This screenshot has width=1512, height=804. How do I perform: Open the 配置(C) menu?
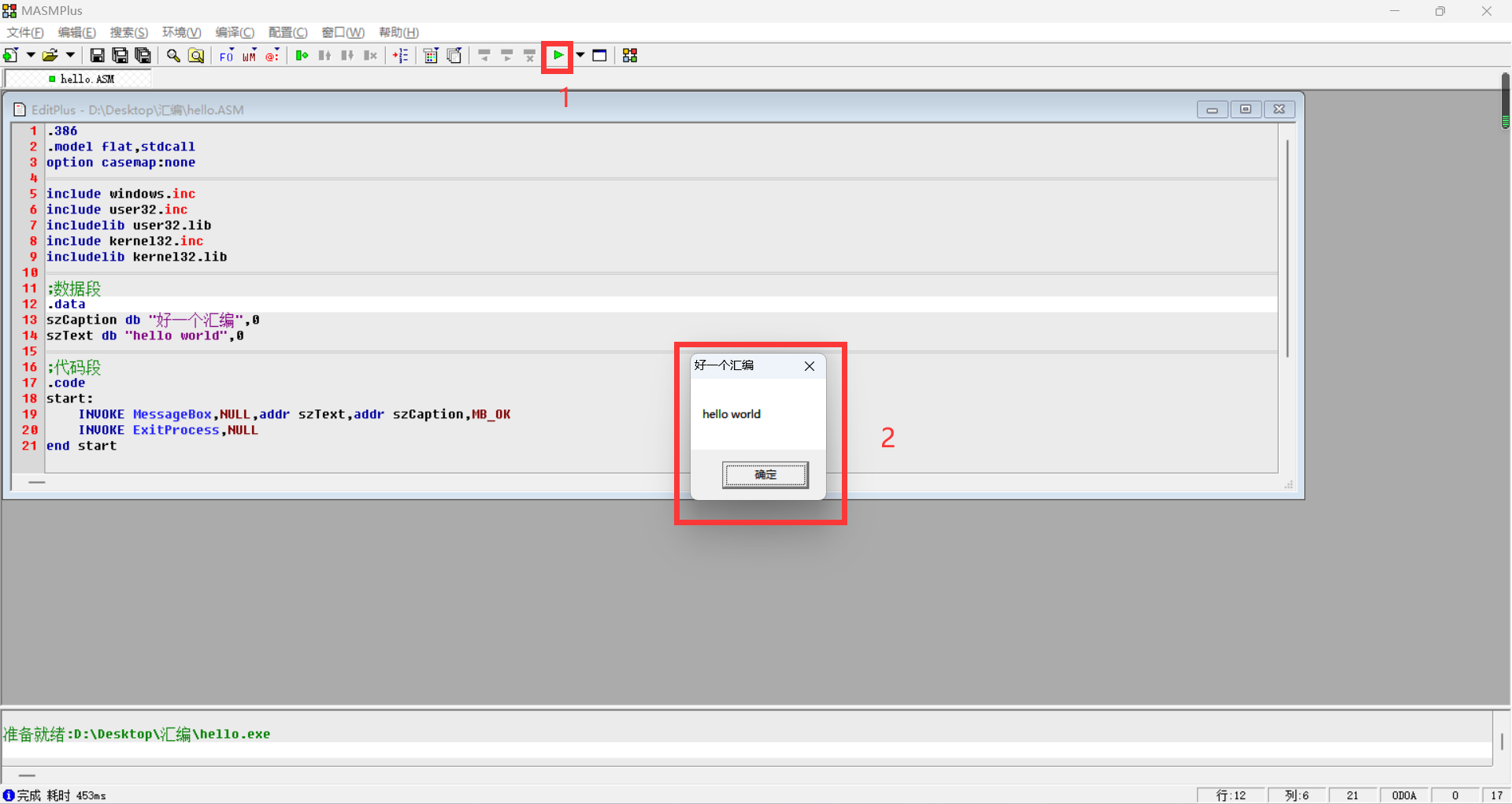coord(287,32)
